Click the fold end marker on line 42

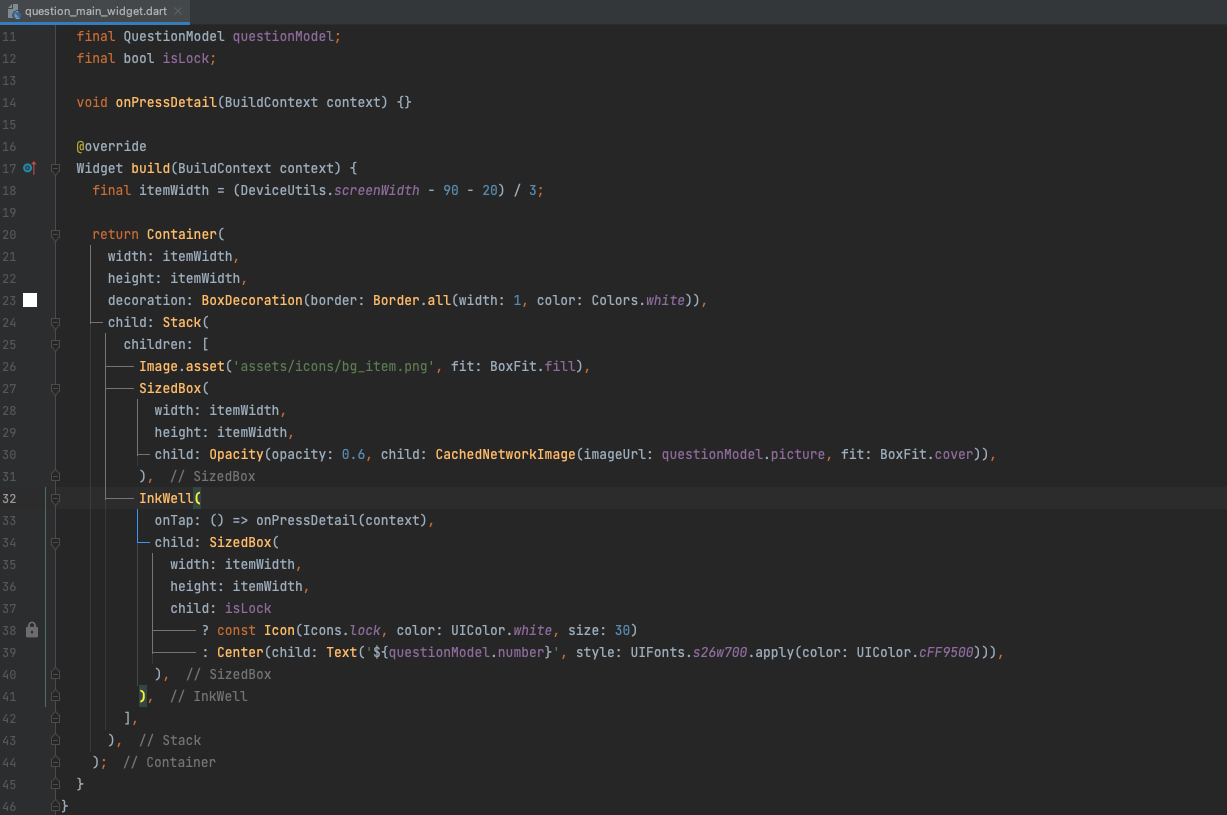point(56,718)
